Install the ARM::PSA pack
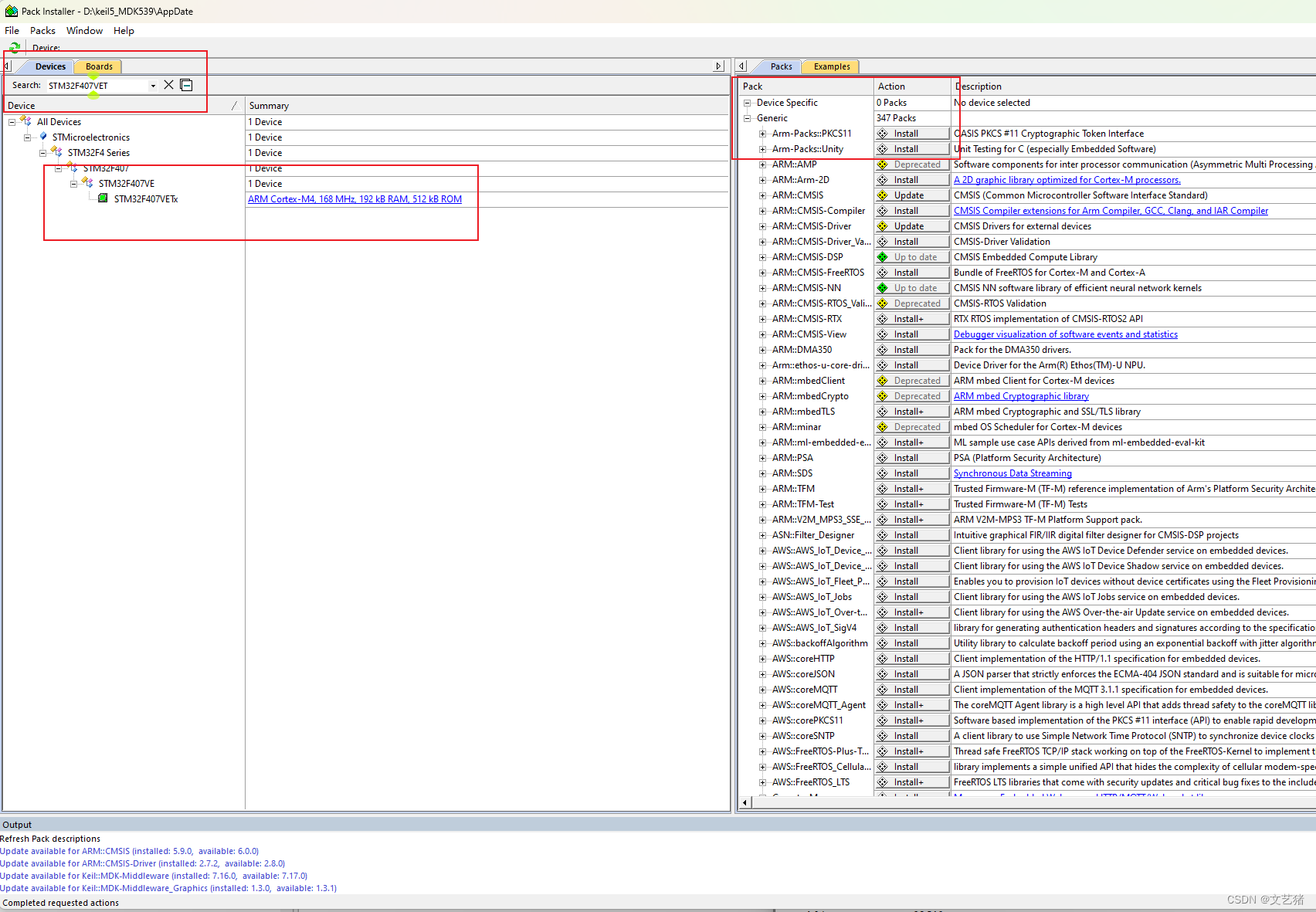 point(911,458)
